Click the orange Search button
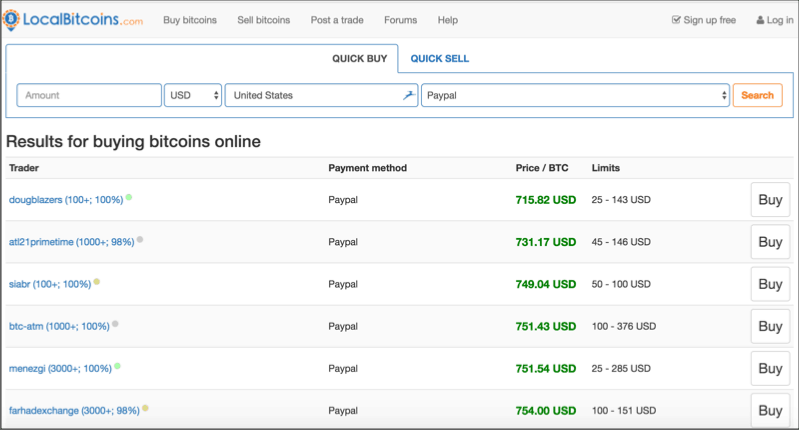Image resolution: width=799 pixels, height=430 pixels. click(x=757, y=95)
